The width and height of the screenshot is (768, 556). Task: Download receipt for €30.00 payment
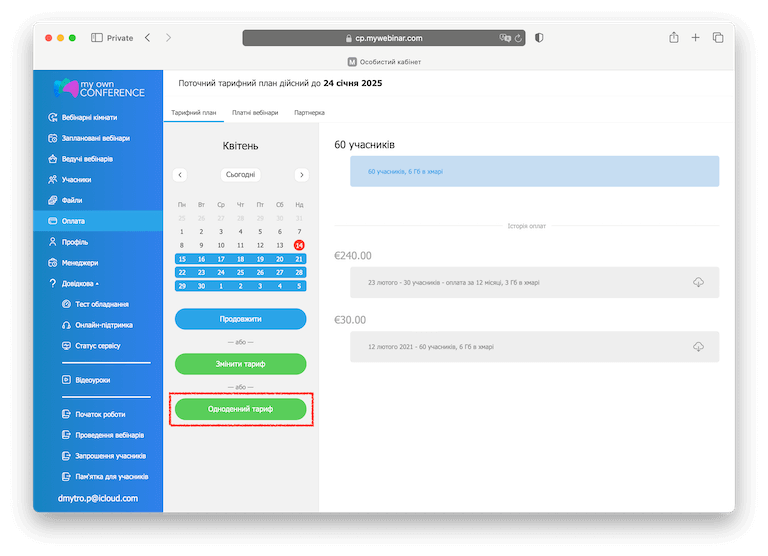pos(698,346)
